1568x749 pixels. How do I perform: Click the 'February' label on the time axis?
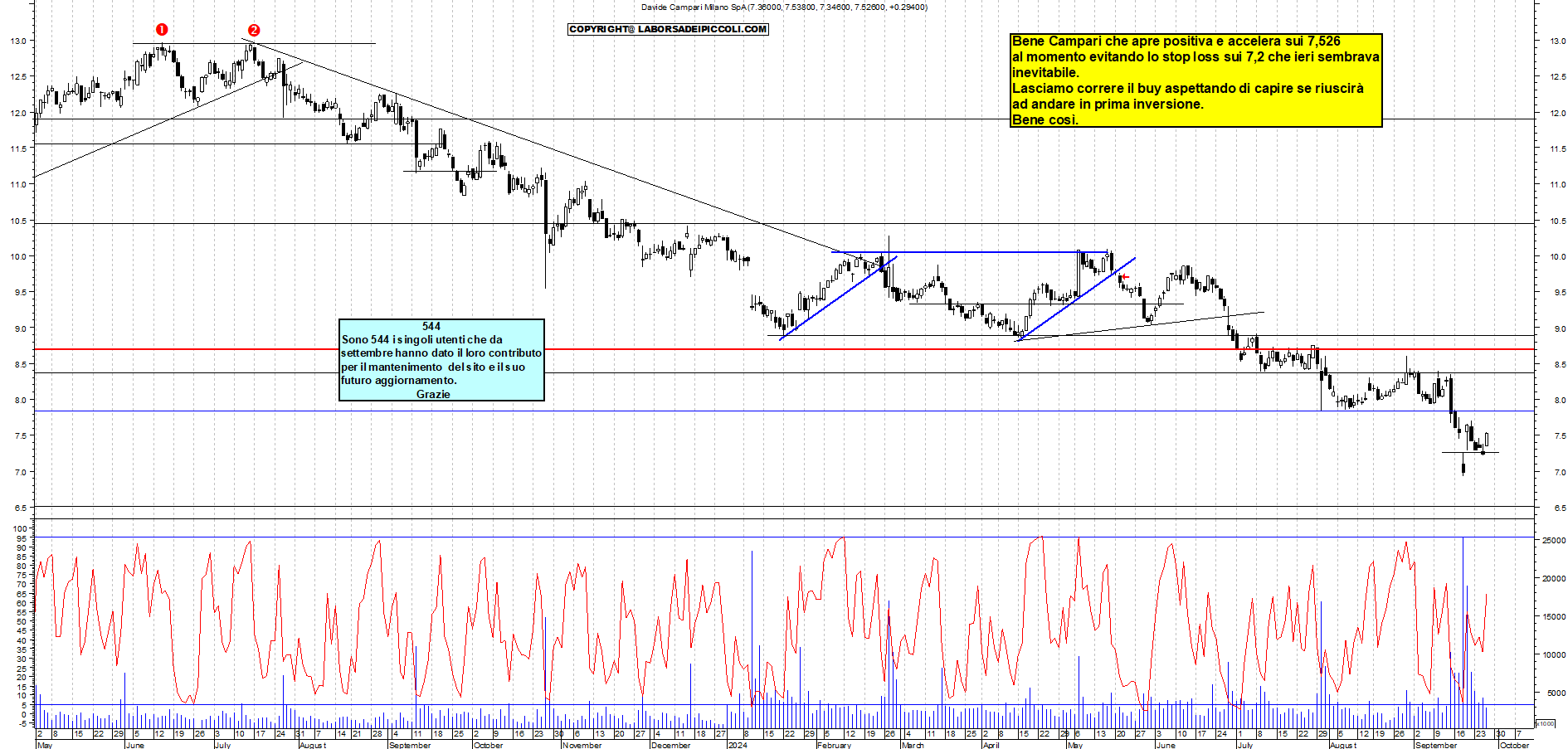pyautogui.click(x=834, y=745)
